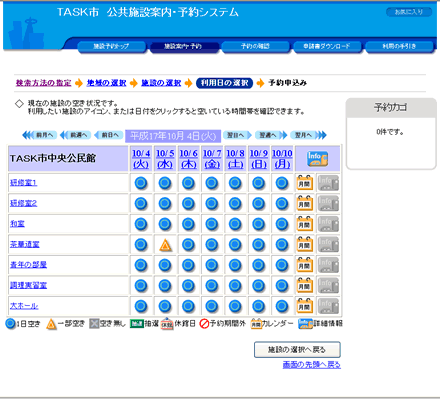
Task: Select the available circle for 大ホール on 10/8
Action: pyautogui.click(x=235, y=306)
